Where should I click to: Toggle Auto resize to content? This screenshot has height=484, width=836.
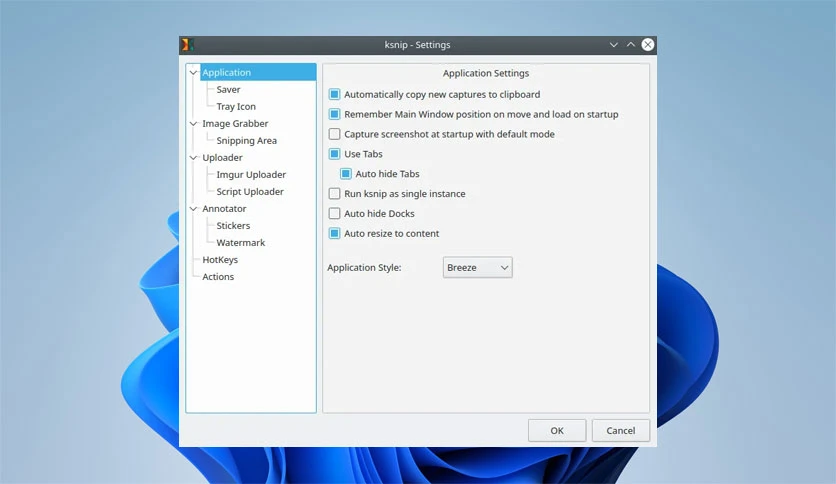334,233
